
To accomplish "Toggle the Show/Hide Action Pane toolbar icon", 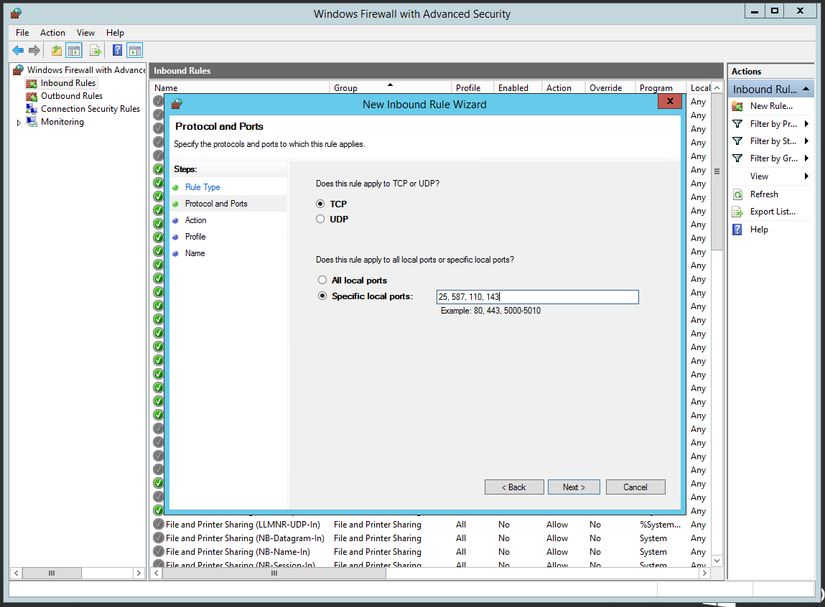I will tap(135, 50).
